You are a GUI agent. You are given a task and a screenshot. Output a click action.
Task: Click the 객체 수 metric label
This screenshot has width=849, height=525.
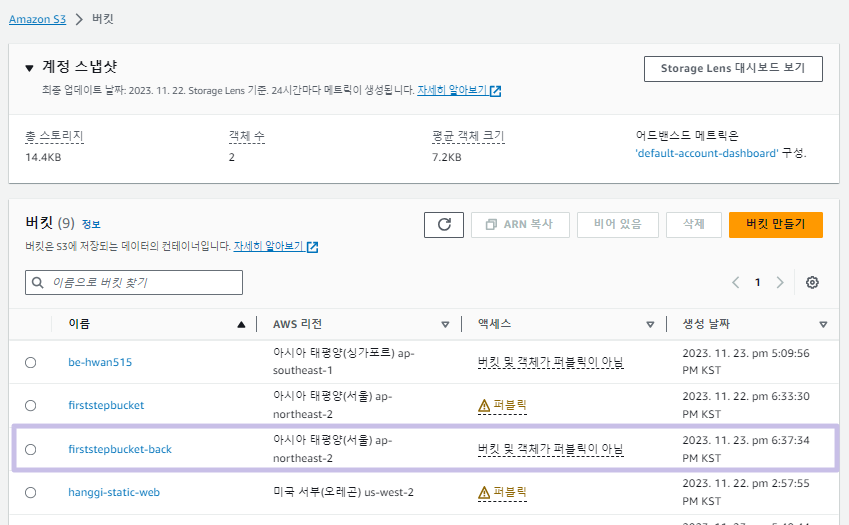pyautogui.click(x=246, y=136)
